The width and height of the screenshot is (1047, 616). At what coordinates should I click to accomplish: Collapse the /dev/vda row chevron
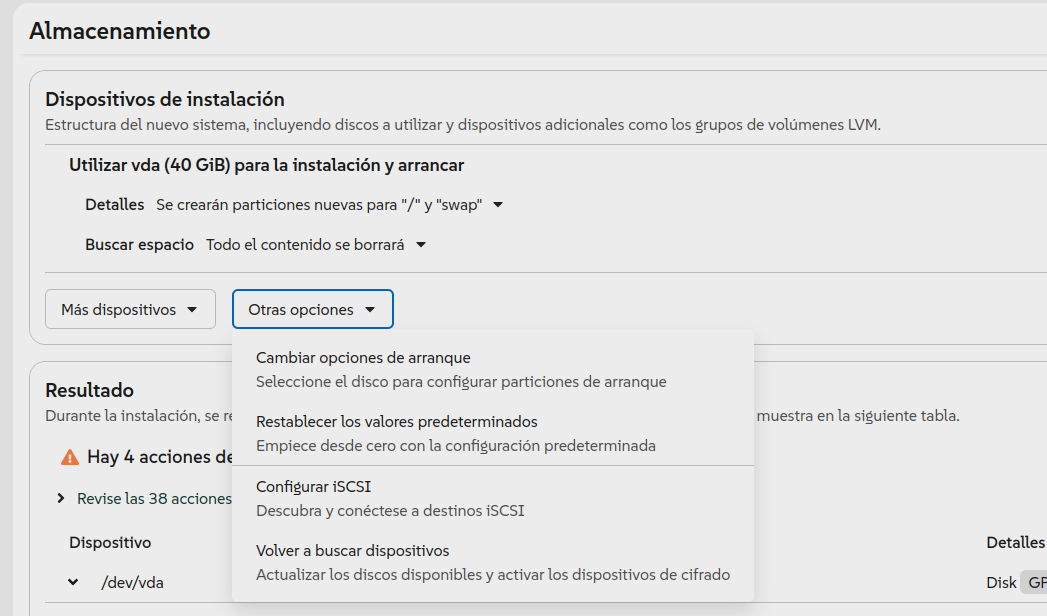click(73, 582)
